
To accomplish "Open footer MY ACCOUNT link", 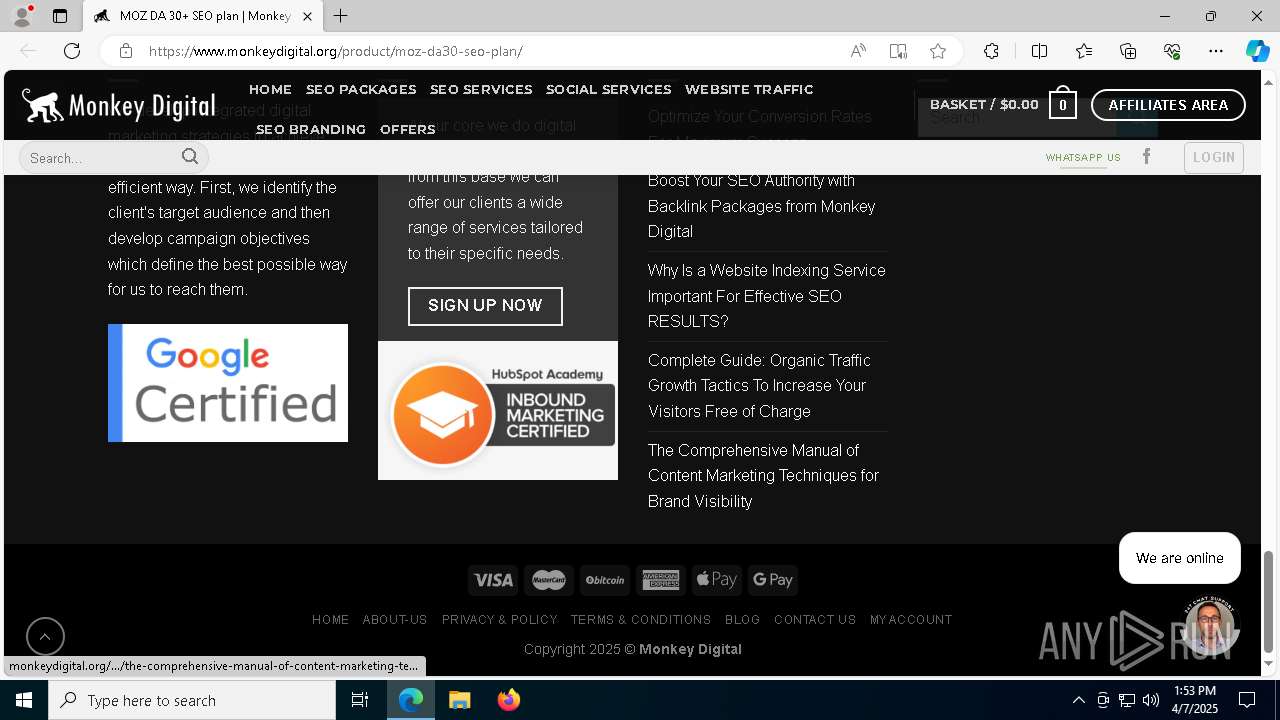I will click(911, 620).
